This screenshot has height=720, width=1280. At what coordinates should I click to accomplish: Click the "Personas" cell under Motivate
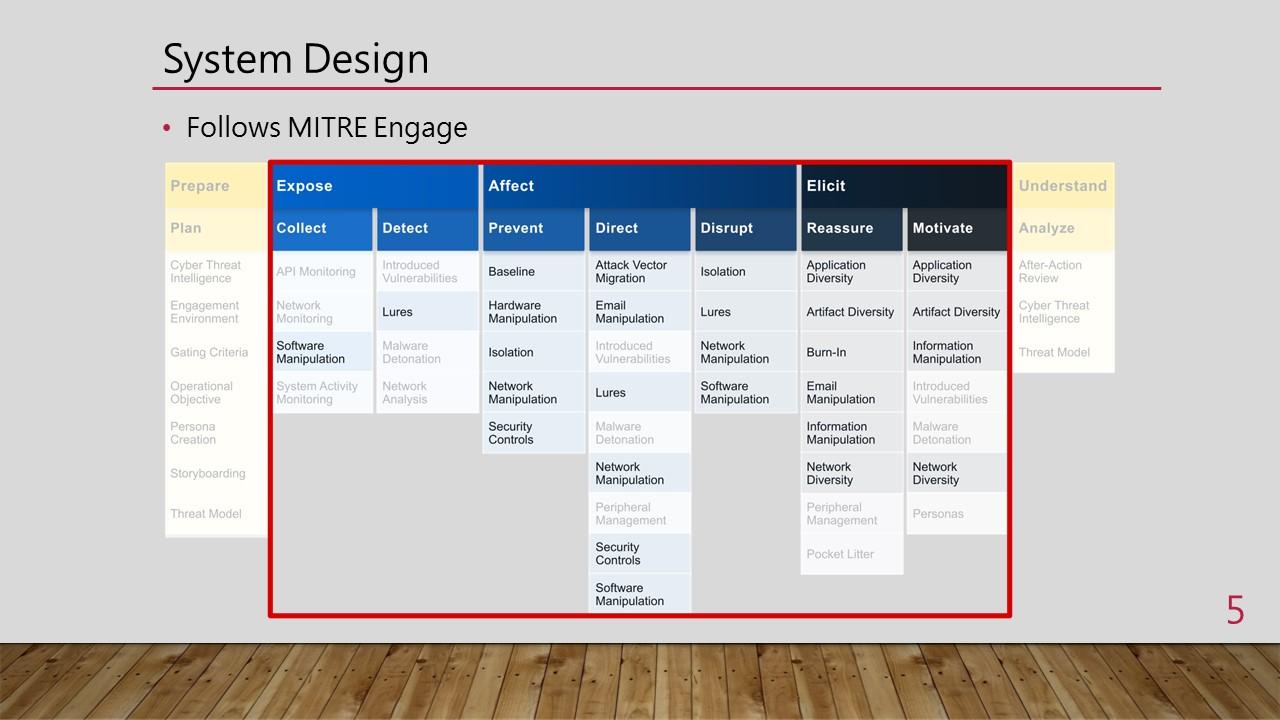pyautogui.click(x=957, y=514)
